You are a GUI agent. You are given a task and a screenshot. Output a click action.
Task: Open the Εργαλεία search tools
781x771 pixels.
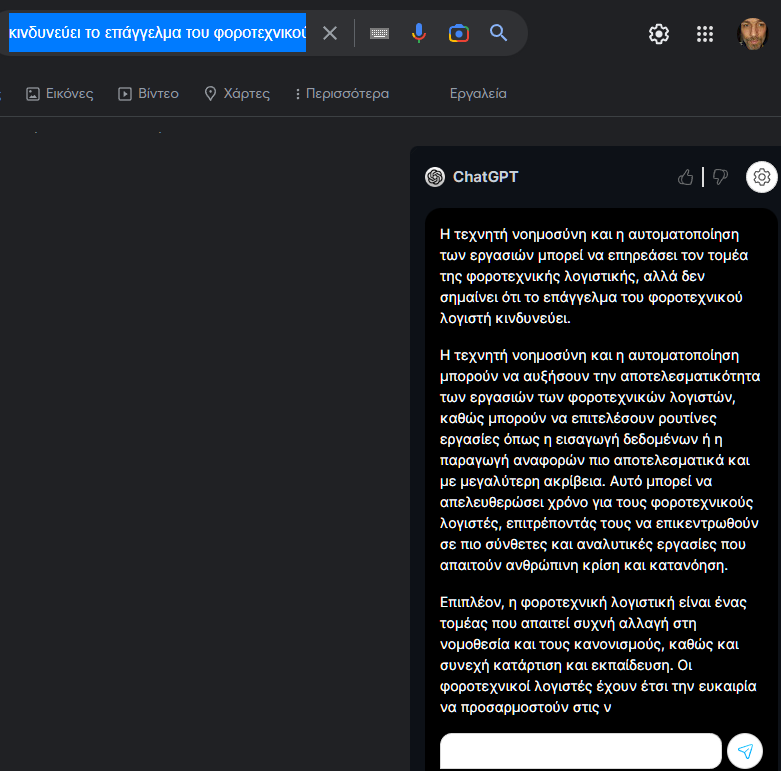tap(478, 94)
